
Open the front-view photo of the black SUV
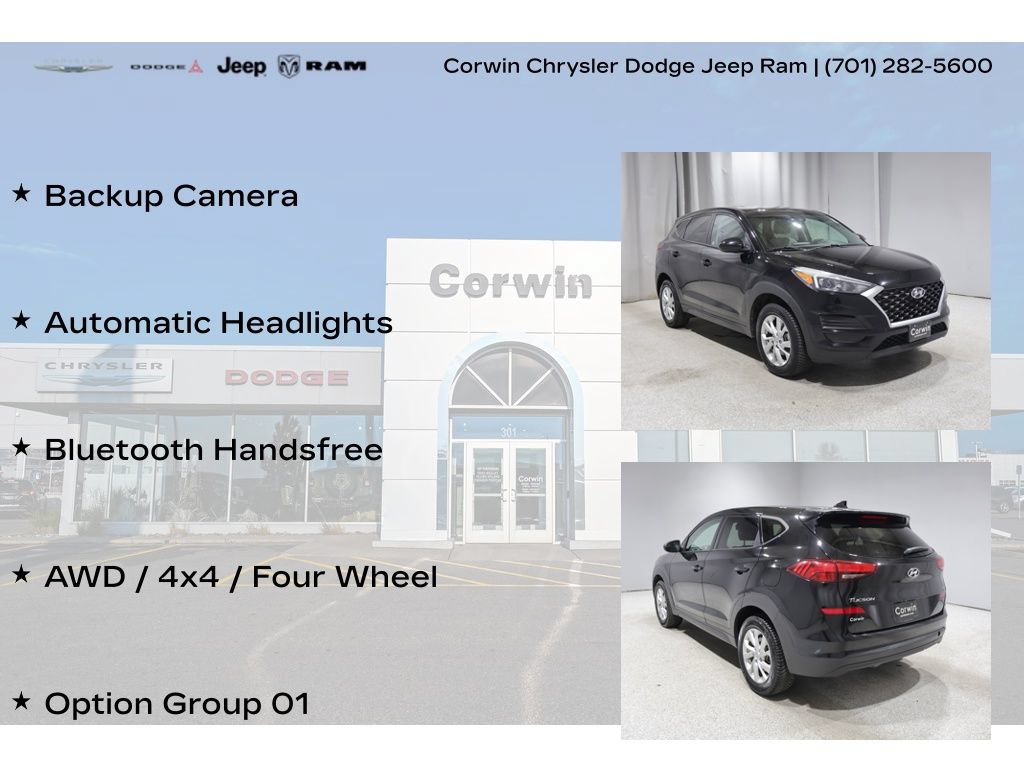805,291
